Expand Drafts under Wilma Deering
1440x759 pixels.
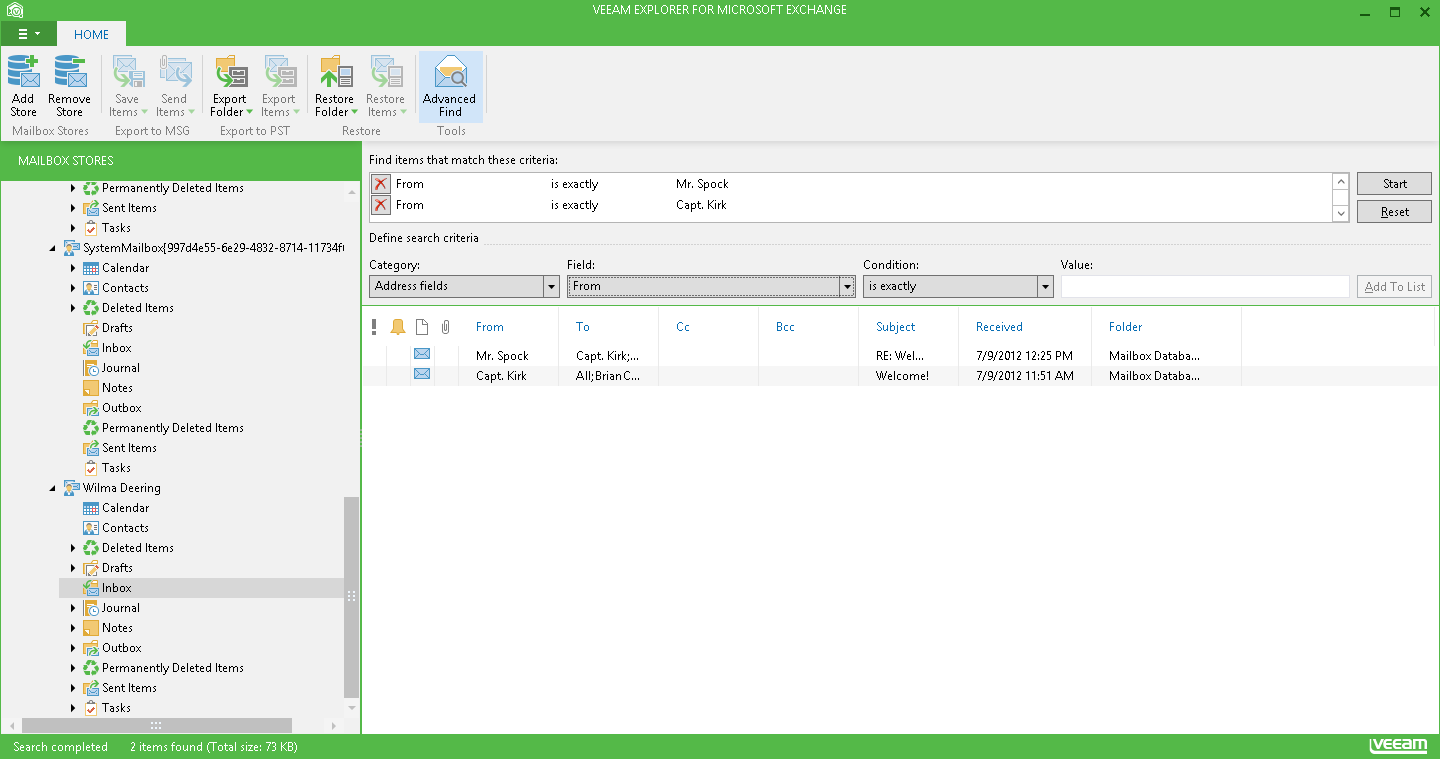coord(73,568)
